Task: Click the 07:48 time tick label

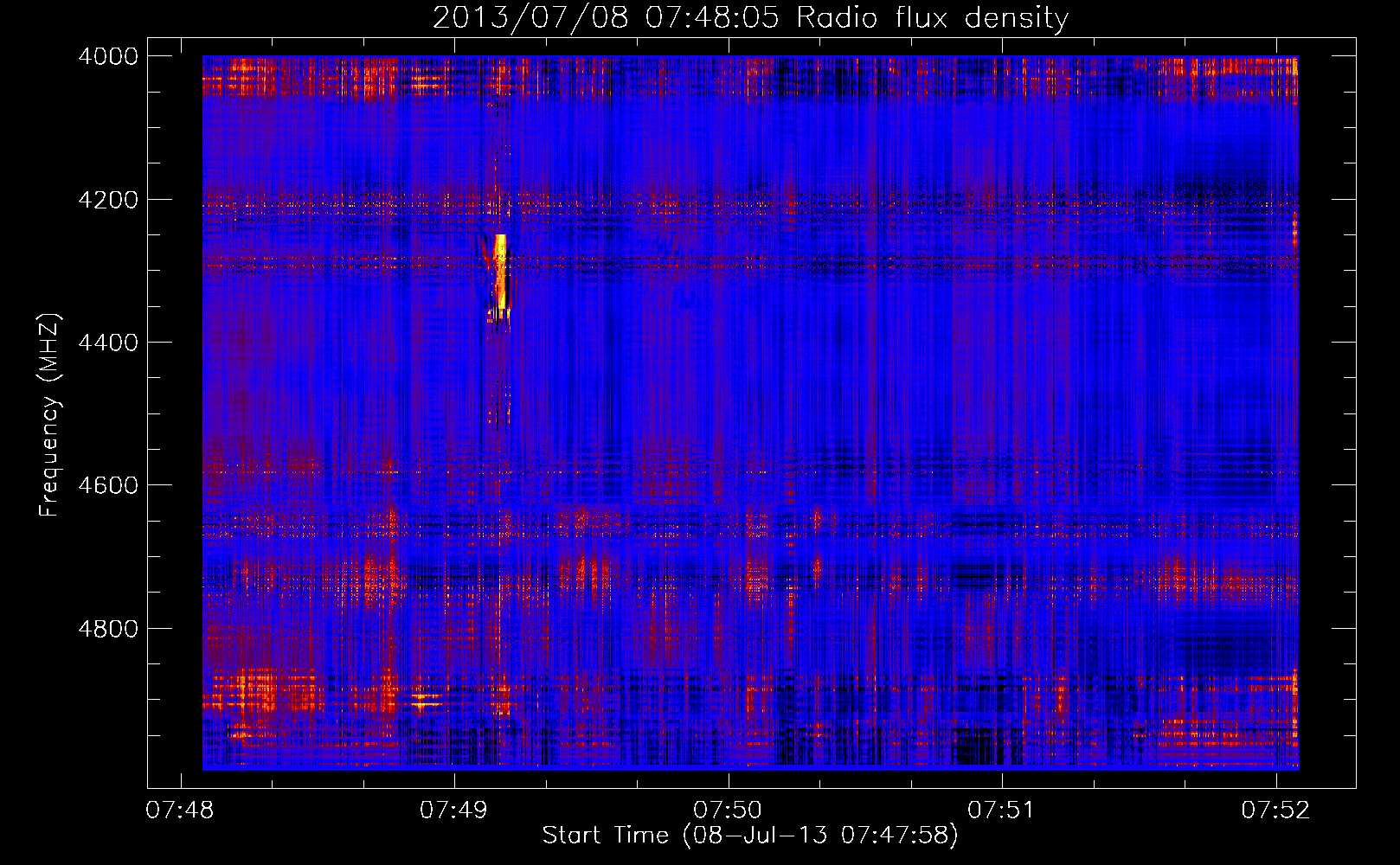Action: [x=180, y=810]
